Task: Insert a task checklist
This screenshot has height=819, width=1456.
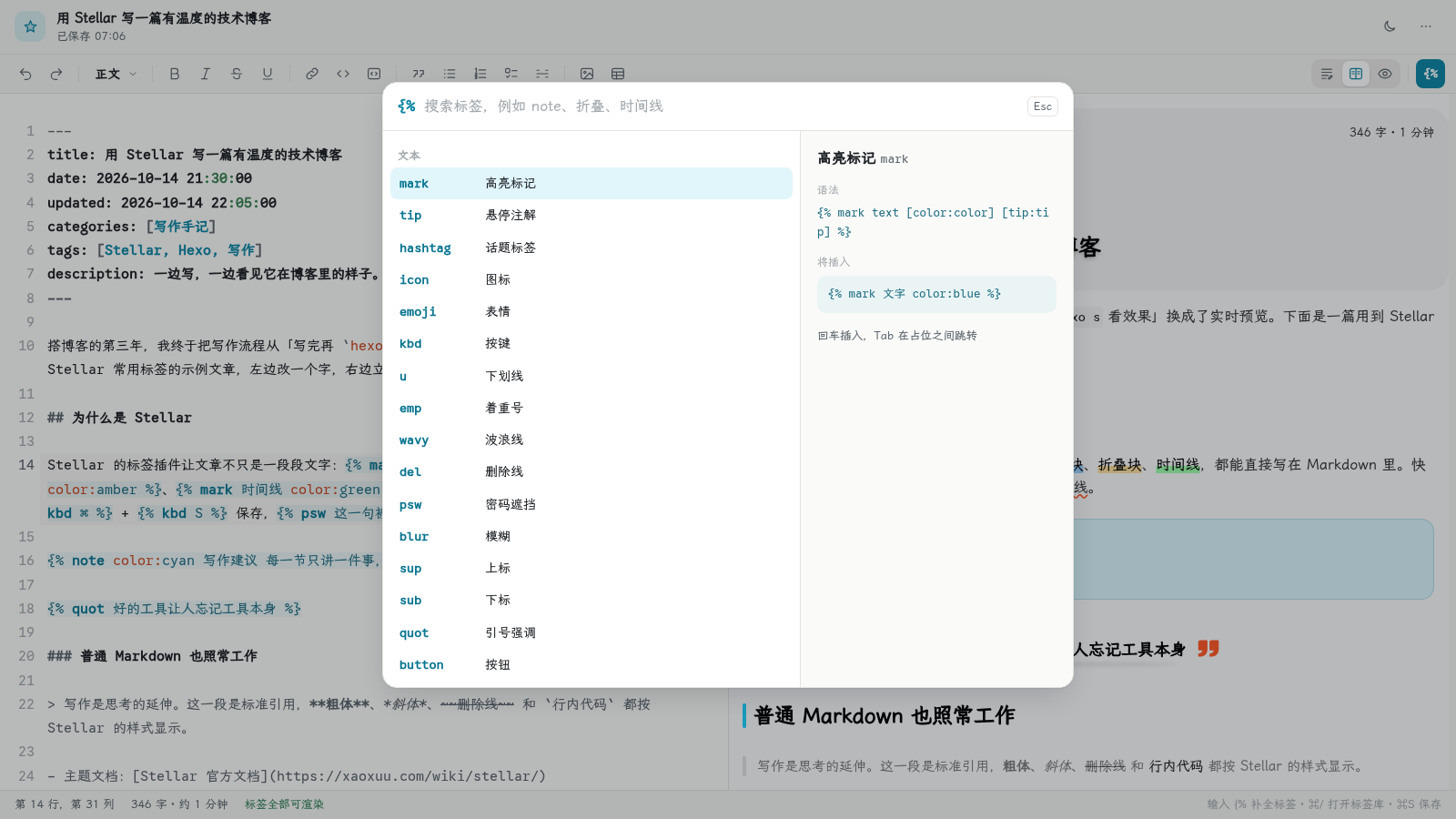Action: coord(511,74)
